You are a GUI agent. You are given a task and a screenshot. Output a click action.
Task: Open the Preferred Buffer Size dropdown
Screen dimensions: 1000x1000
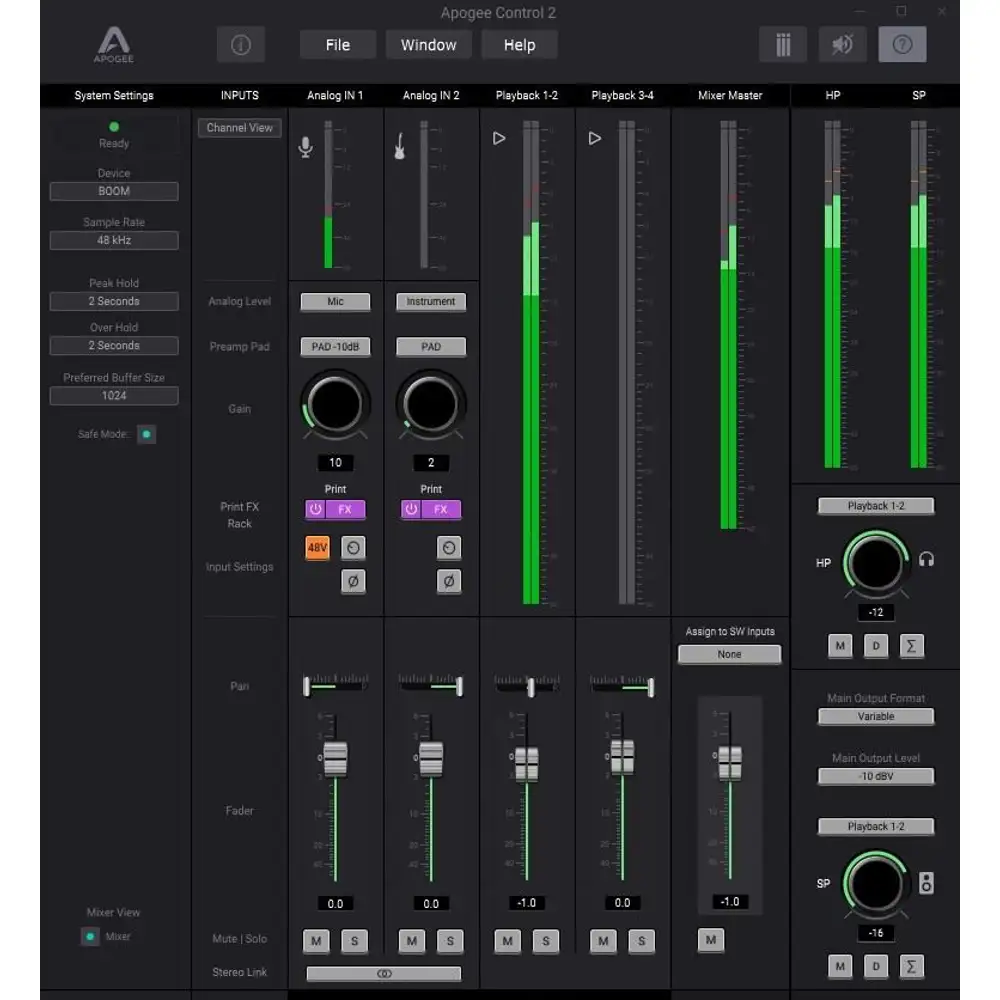point(114,395)
